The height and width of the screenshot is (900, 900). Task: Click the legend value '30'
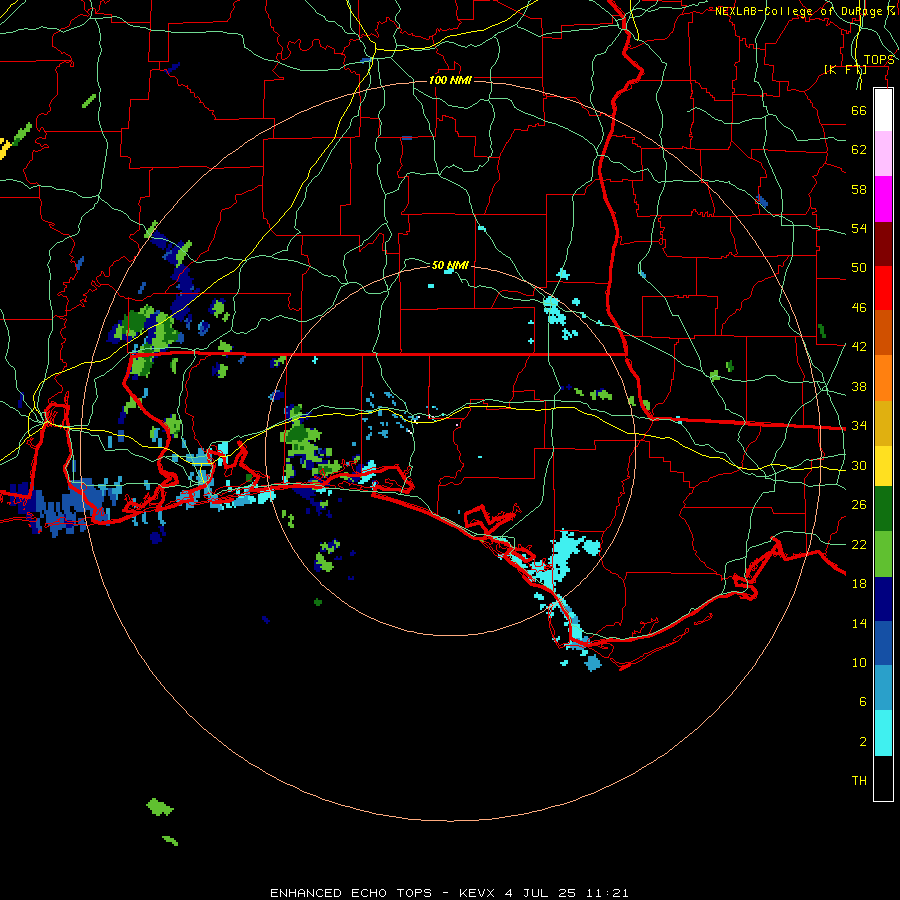coord(859,465)
